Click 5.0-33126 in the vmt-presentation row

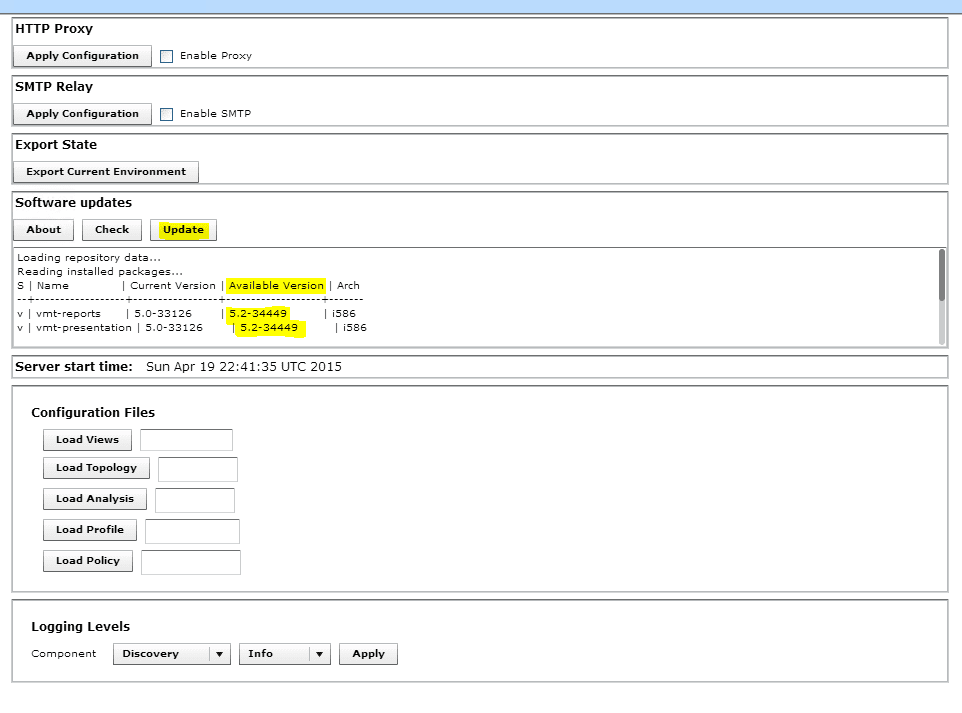174,328
